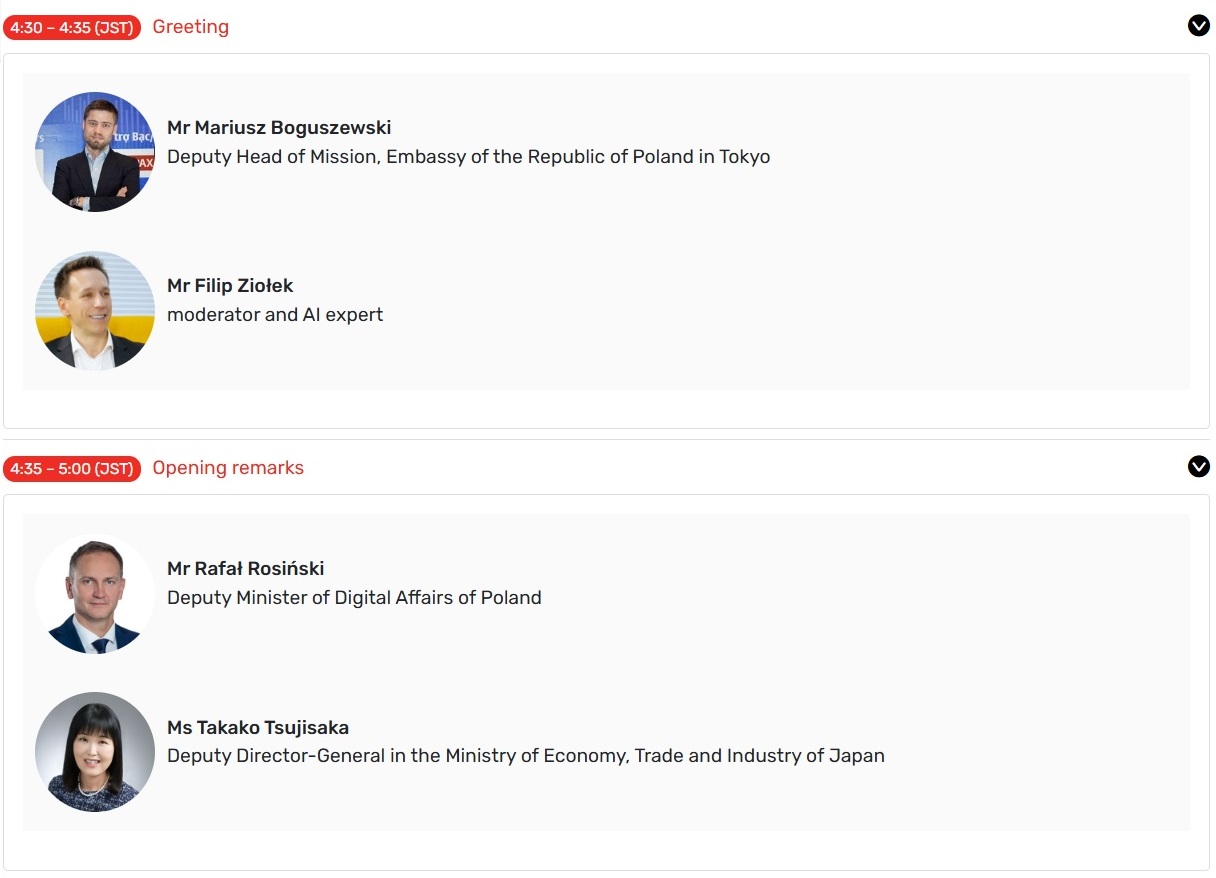This screenshot has height=878, width=1216.
Task: Click the word Japan in the ministry title
Action: coord(857,756)
